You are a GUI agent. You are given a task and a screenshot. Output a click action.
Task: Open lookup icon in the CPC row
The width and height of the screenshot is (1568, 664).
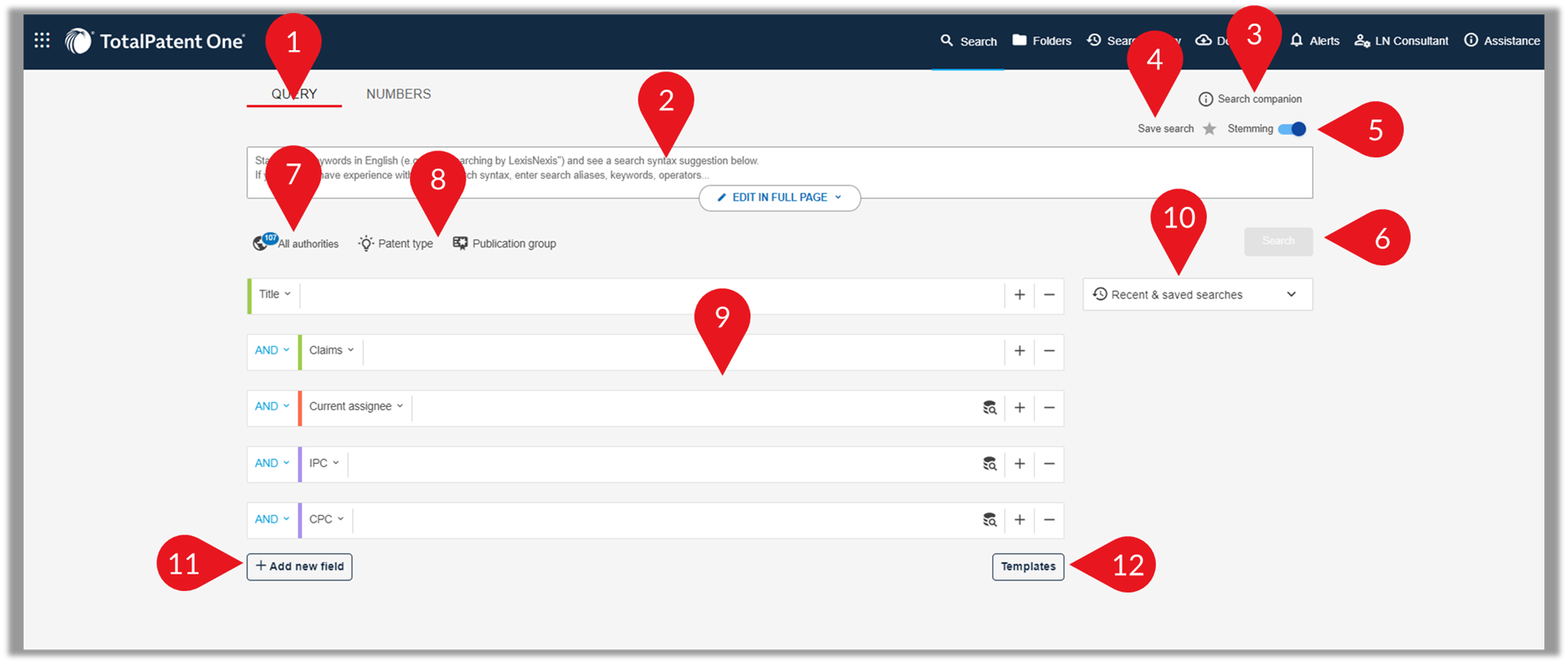tap(990, 520)
